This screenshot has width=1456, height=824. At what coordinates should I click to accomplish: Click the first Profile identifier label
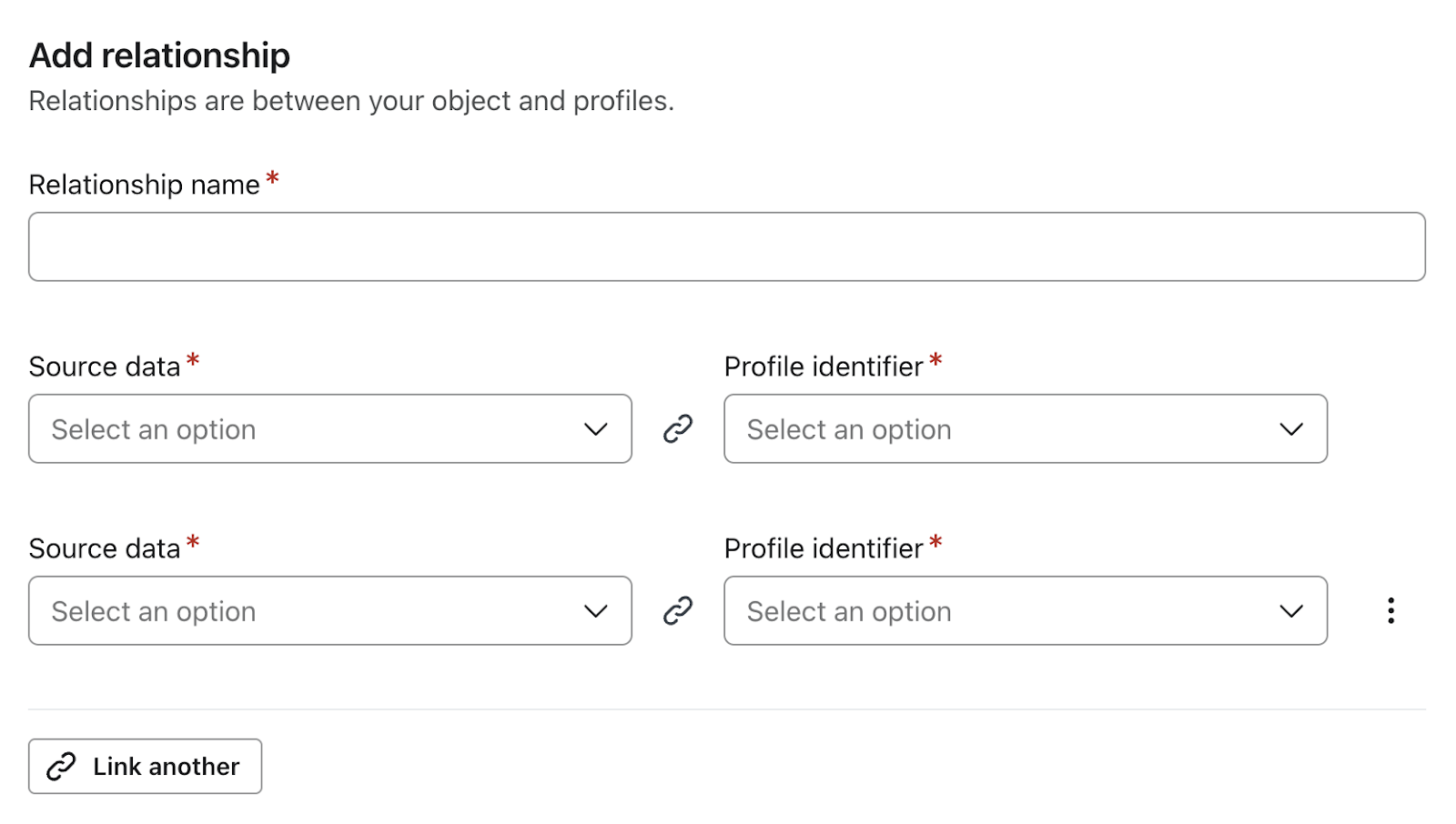click(x=824, y=367)
